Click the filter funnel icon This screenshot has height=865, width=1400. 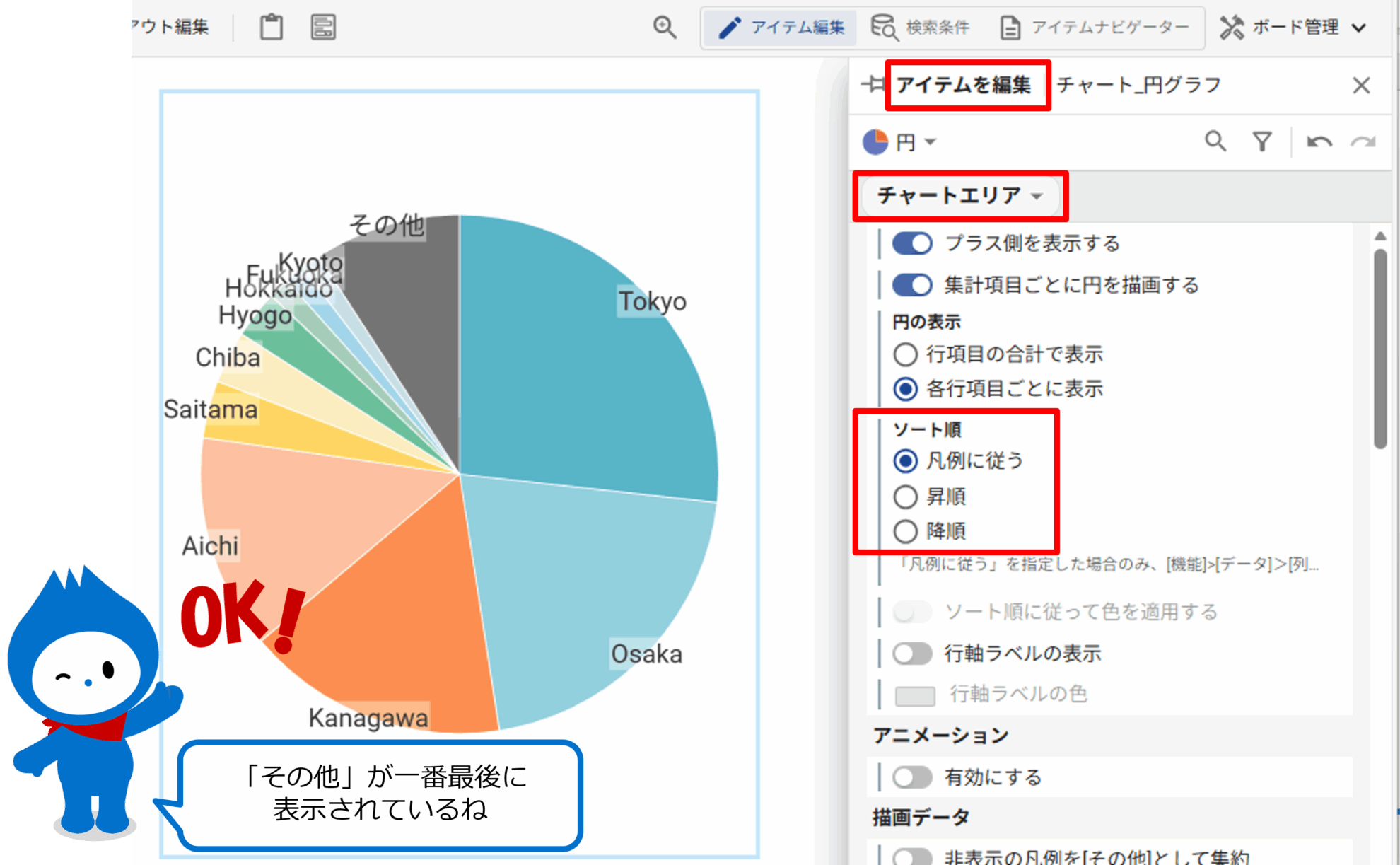click(1262, 141)
